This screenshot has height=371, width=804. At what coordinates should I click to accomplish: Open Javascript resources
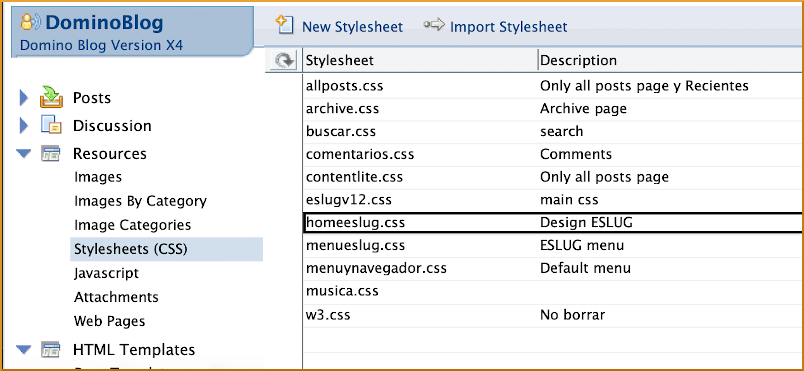[x=106, y=273]
